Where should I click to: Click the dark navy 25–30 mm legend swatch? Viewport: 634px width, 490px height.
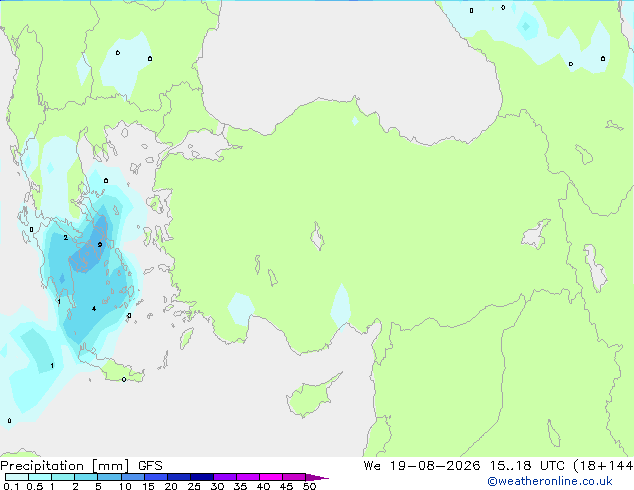coord(202,477)
